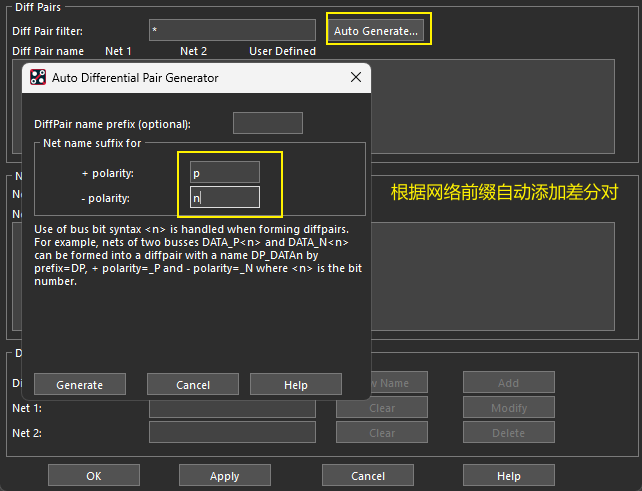Click the Add button
This screenshot has width=642, height=491.
508,382
